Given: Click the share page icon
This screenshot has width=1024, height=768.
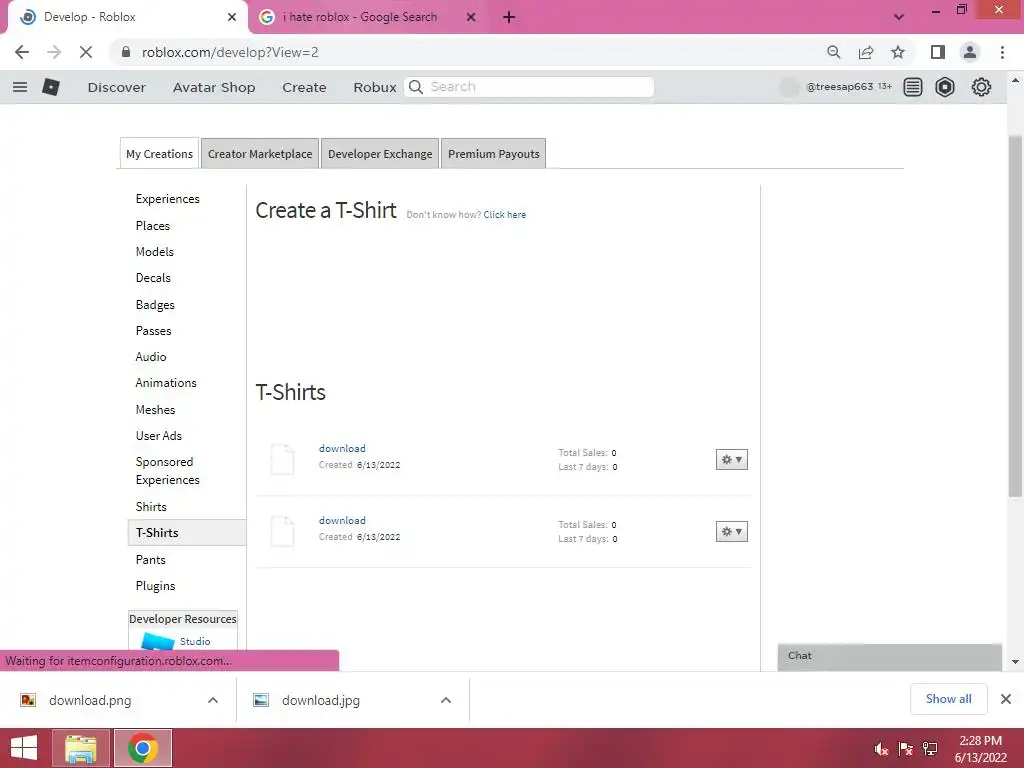Looking at the screenshot, I should (866, 52).
